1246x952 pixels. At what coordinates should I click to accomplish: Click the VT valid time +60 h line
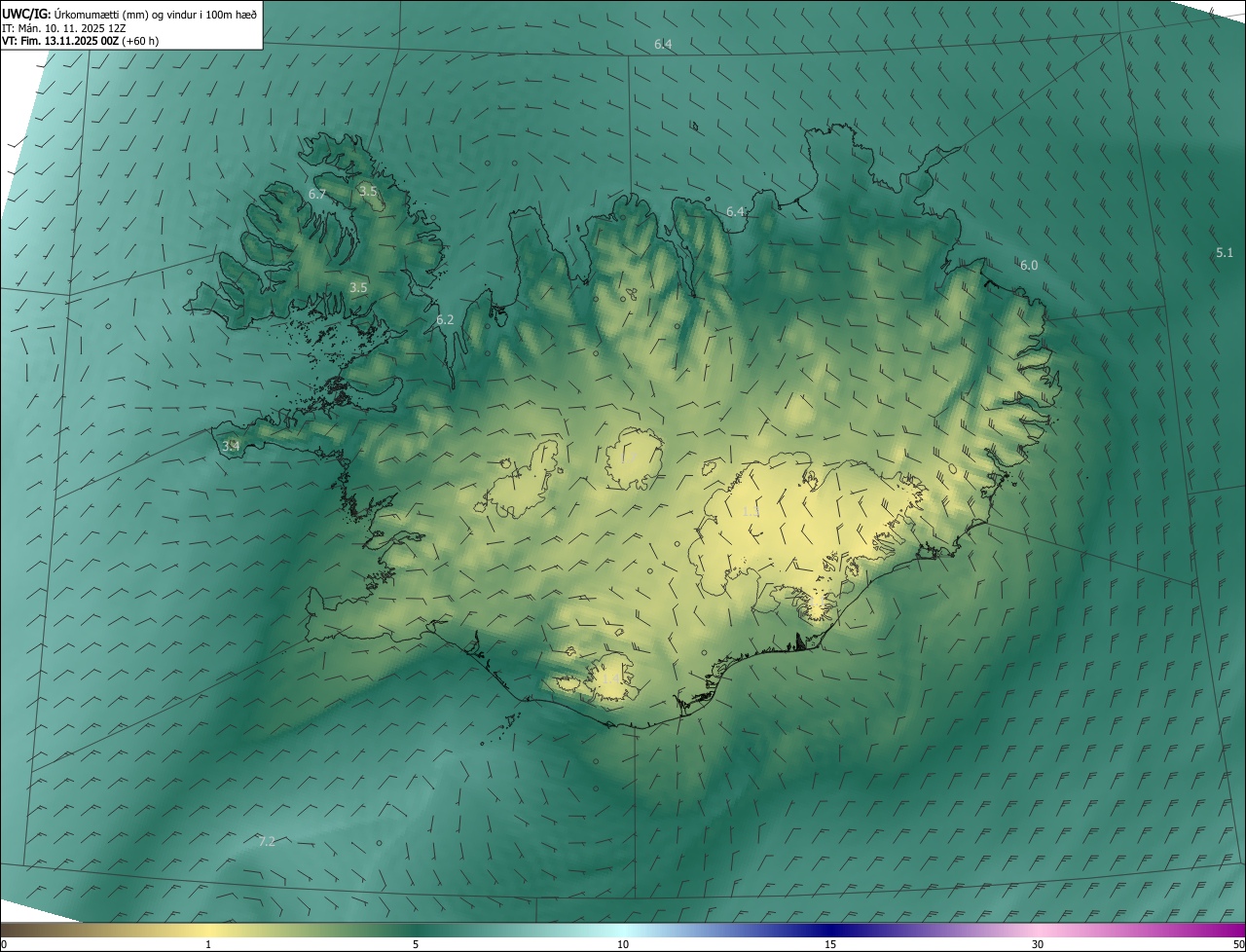pos(80,41)
